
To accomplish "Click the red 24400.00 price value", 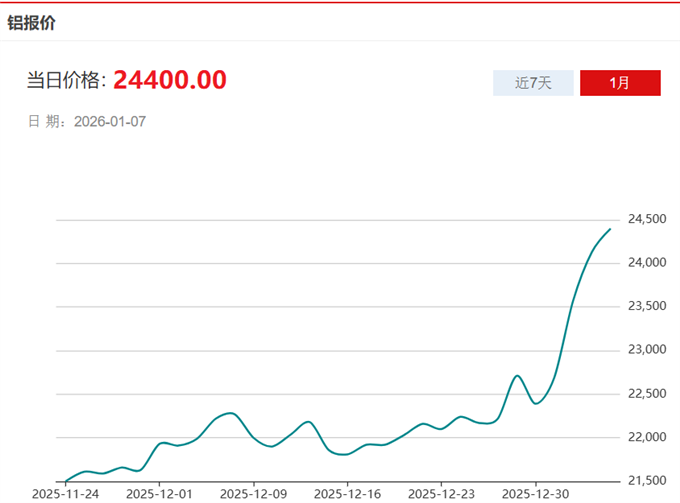I will pos(169,80).
